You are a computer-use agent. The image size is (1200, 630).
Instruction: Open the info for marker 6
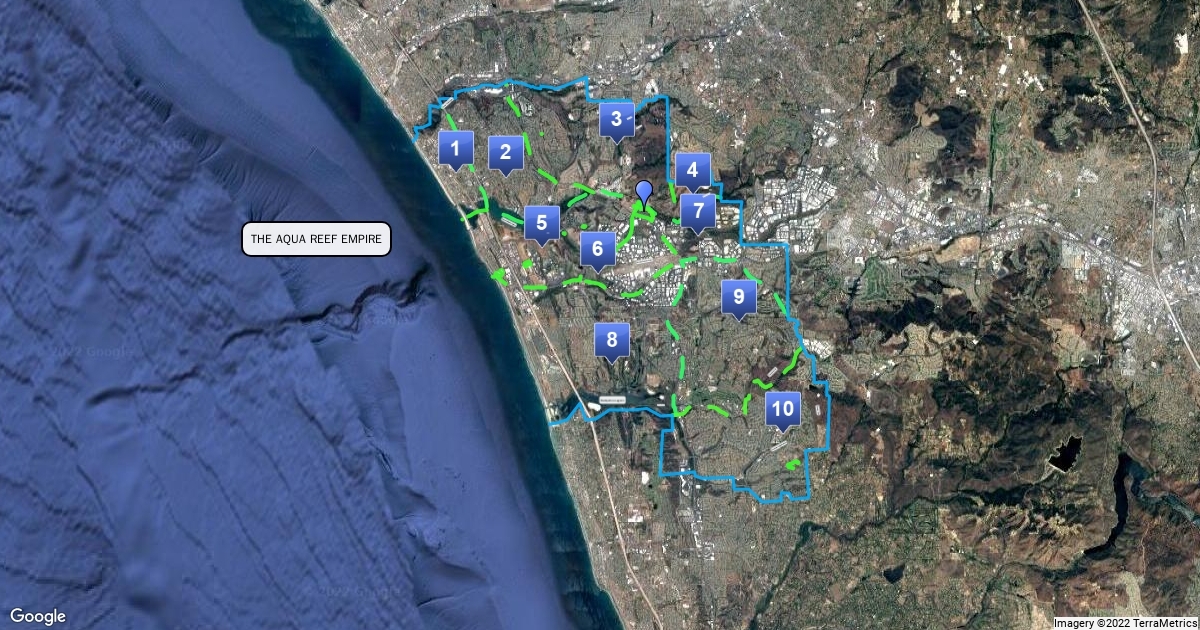pos(597,248)
